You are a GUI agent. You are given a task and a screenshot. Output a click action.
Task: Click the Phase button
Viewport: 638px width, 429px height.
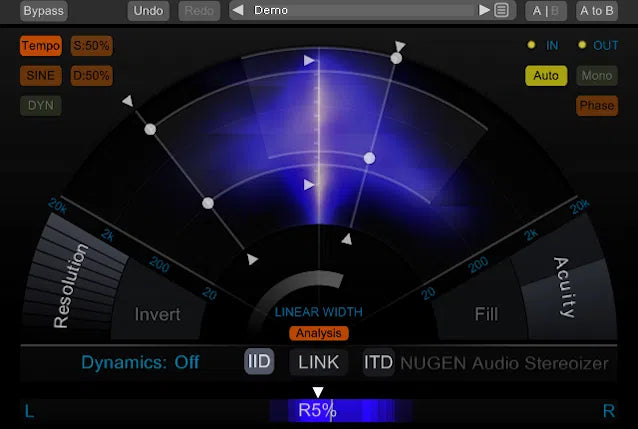click(x=597, y=106)
